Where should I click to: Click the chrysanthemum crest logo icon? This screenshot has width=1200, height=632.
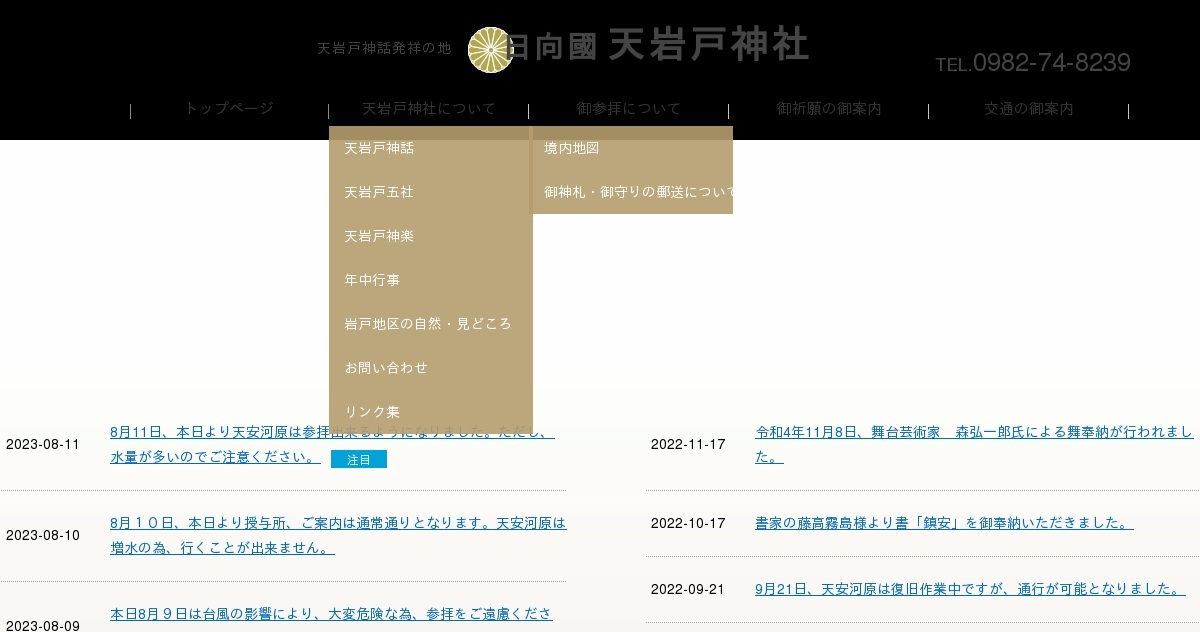pos(489,50)
